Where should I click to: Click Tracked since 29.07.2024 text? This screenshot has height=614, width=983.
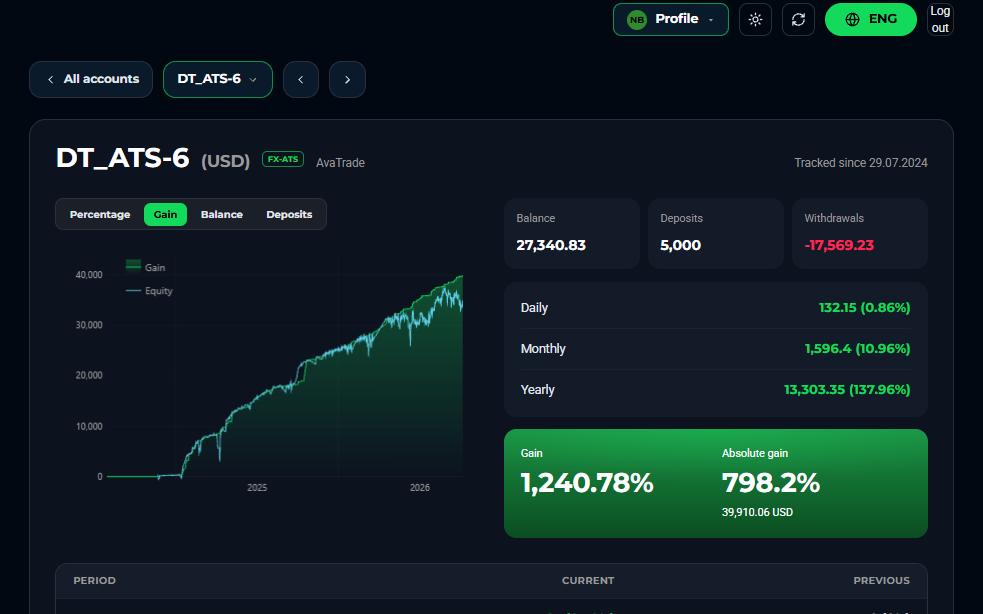pos(861,163)
